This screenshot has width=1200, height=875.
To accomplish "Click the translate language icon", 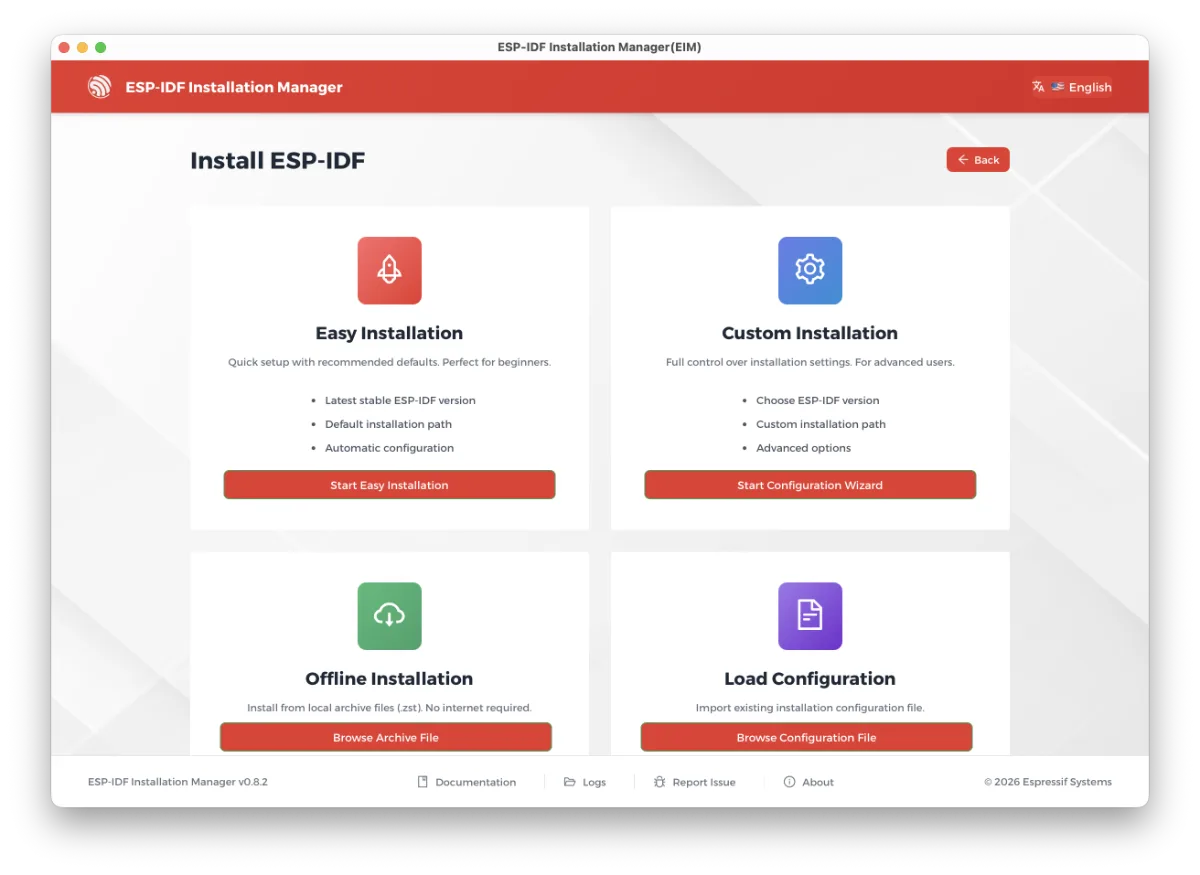I will 1038,87.
